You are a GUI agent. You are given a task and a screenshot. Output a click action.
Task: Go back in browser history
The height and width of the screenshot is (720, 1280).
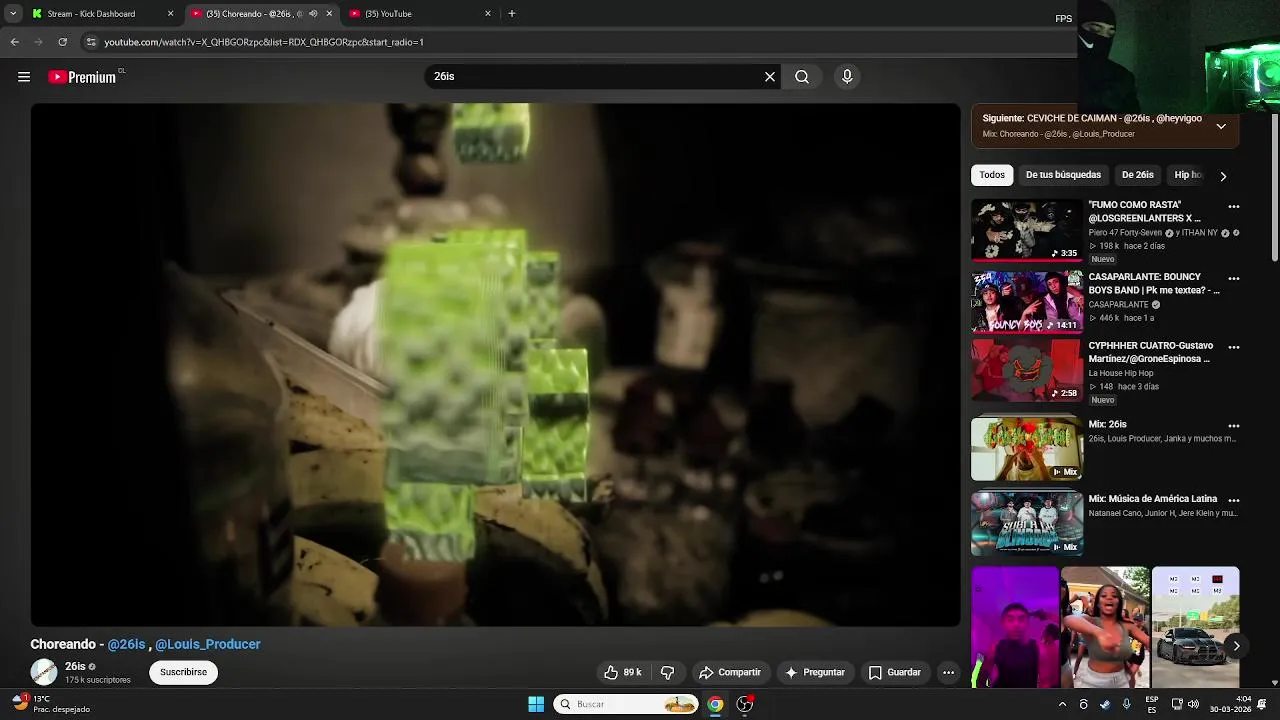(x=14, y=42)
